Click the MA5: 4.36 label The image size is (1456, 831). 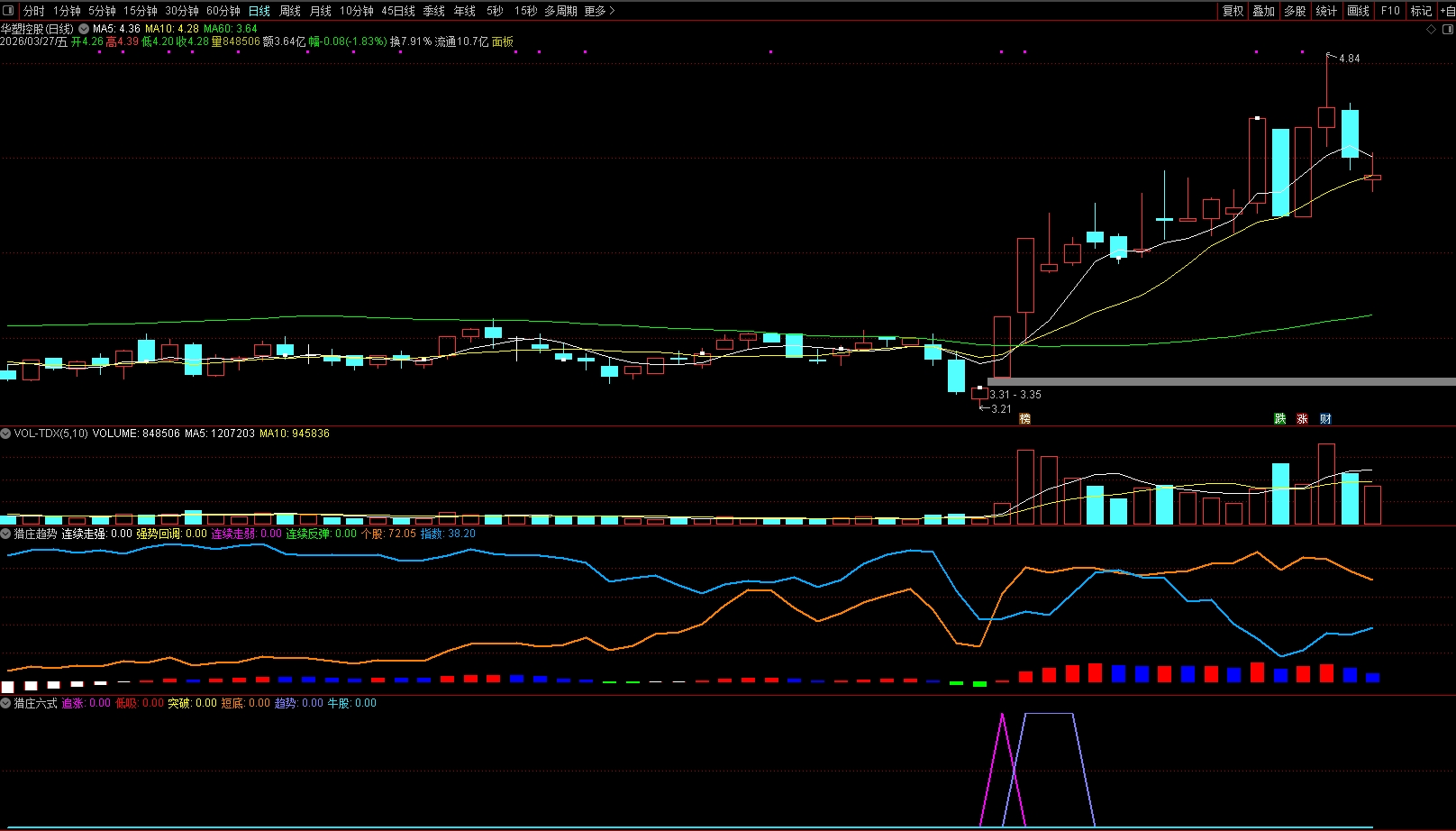(116, 29)
